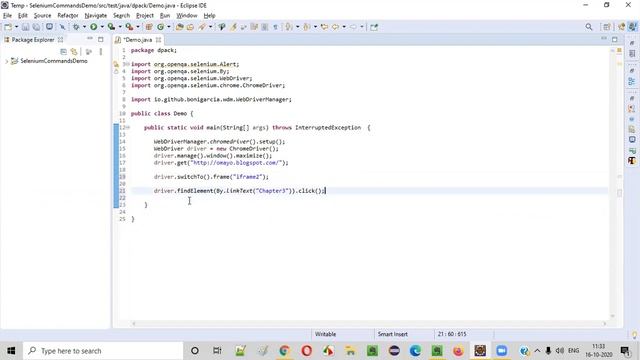The height and width of the screenshot is (360, 640).
Task: Click the External Tools run icon
Action: [129, 27]
